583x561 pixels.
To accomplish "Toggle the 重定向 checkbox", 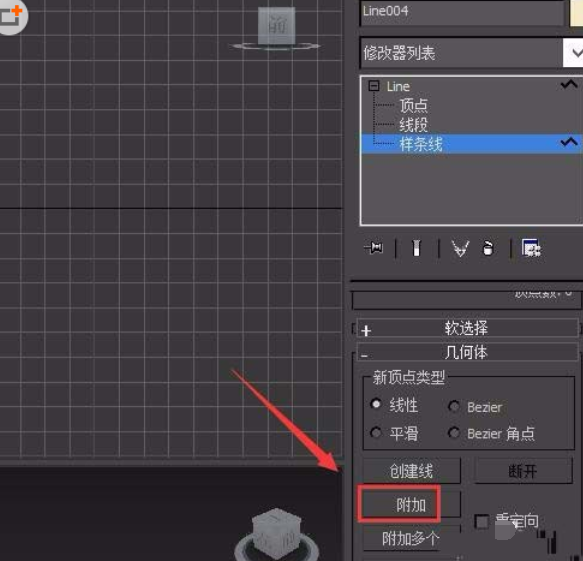I will (x=482, y=522).
